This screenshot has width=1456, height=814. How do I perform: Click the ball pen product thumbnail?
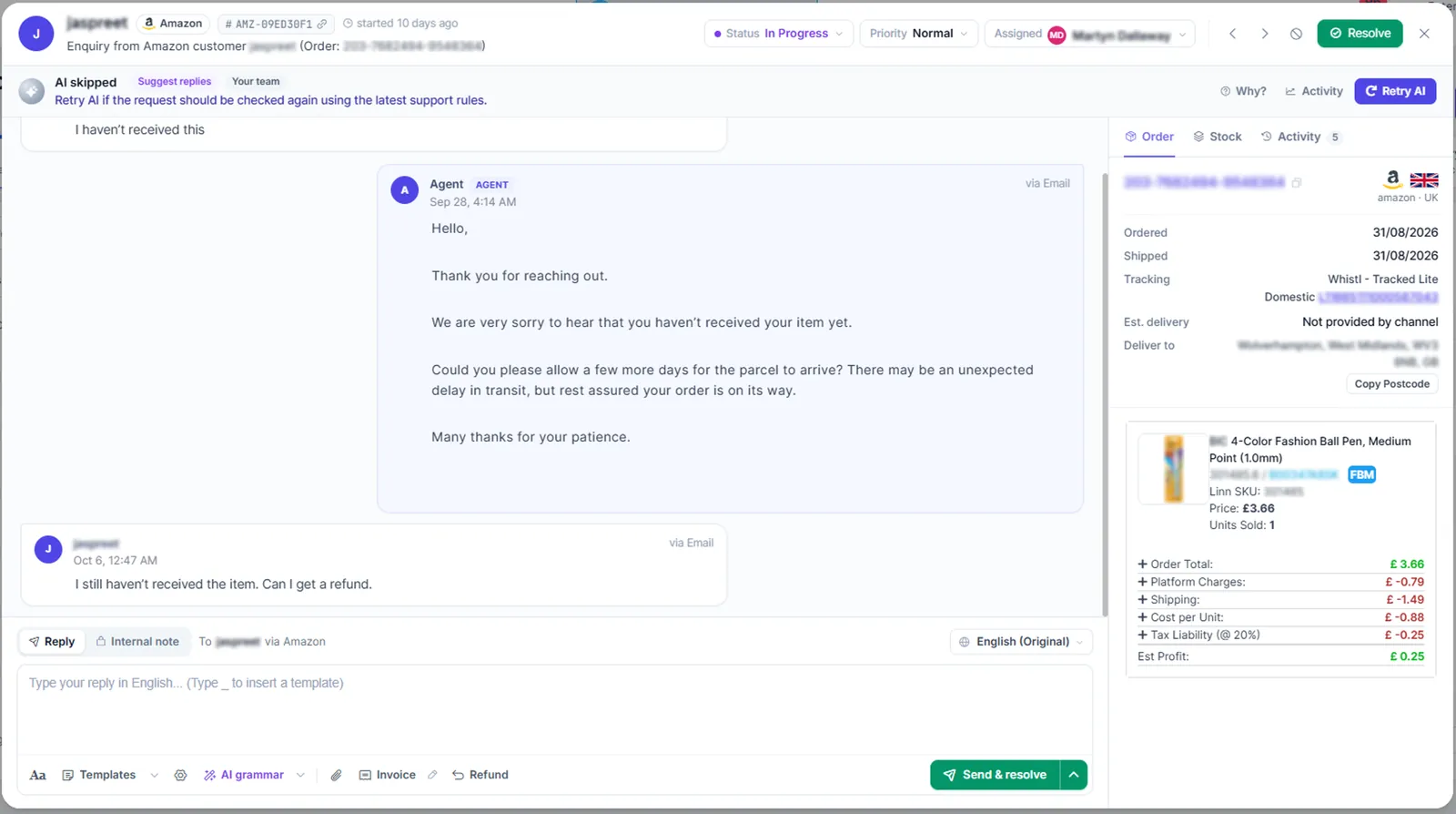[1173, 469]
